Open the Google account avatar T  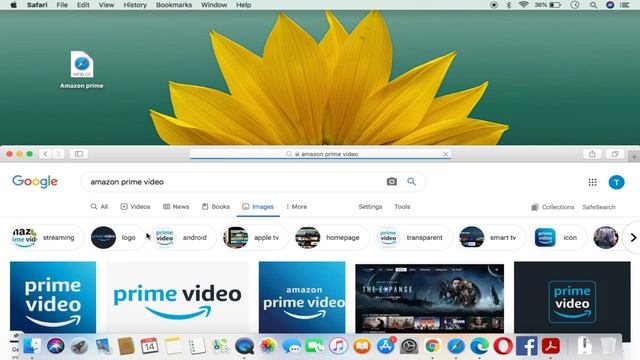(x=616, y=182)
